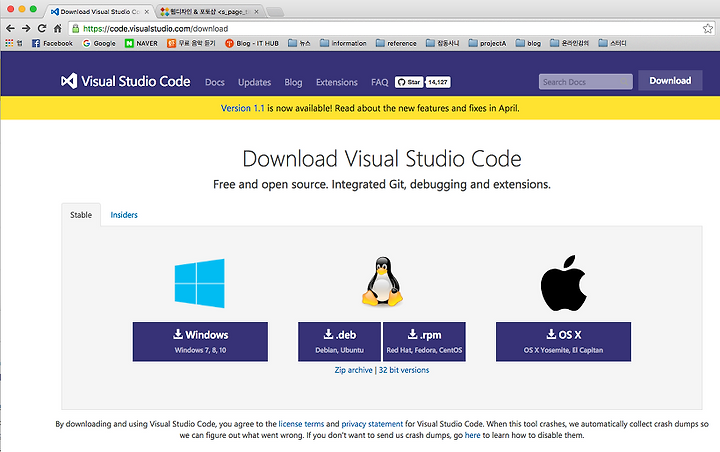Click the search magnifier in Search Docs
This screenshot has height=452, width=720.
pyautogui.click(x=624, y=82)
